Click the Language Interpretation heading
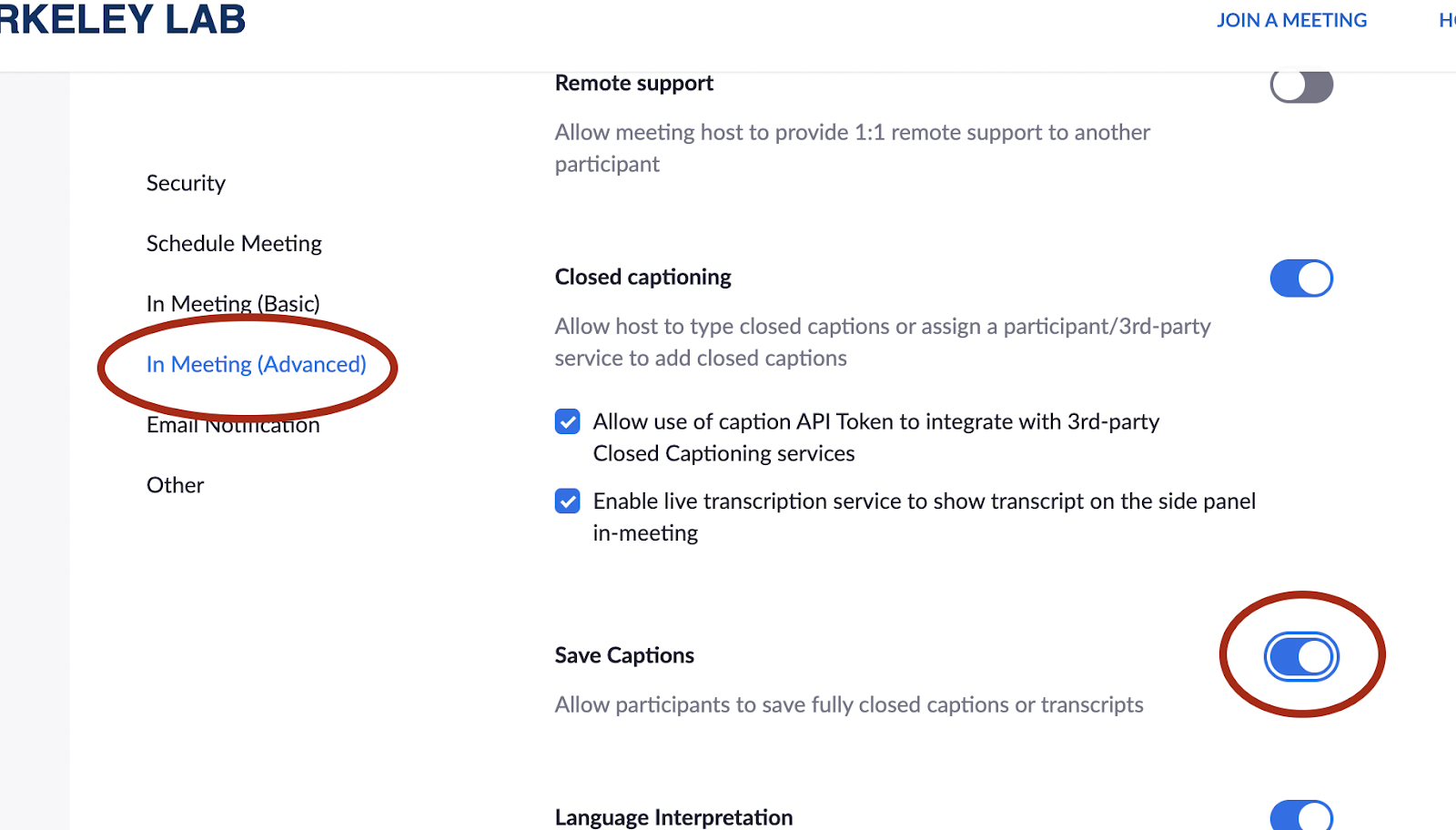1456x830 pixels. click(674, 816)
